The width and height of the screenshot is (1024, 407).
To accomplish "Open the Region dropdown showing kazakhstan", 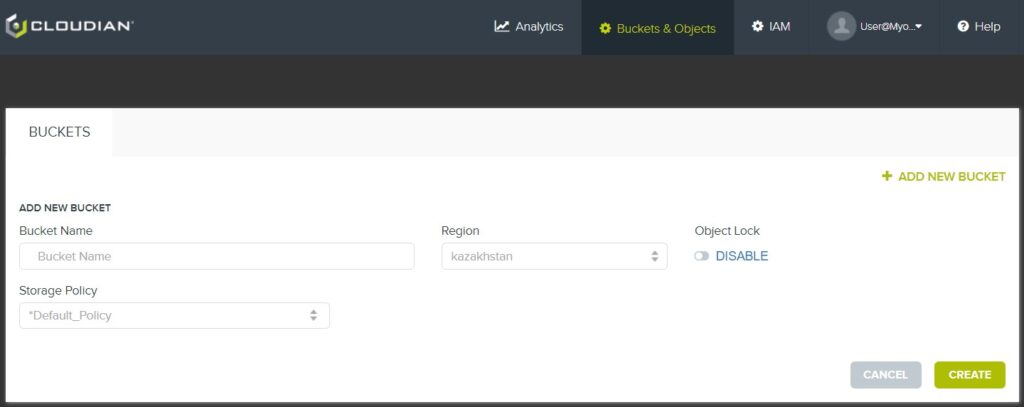I will point(554,256).
